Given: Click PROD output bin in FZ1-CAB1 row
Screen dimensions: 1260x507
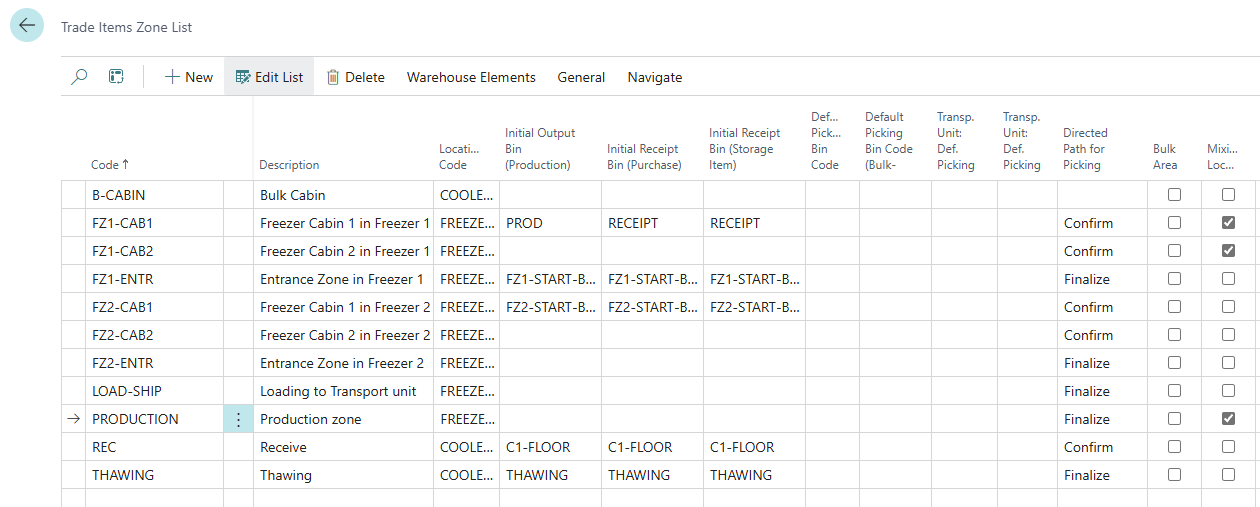Looking at the screenshot, I should (550, 223).
